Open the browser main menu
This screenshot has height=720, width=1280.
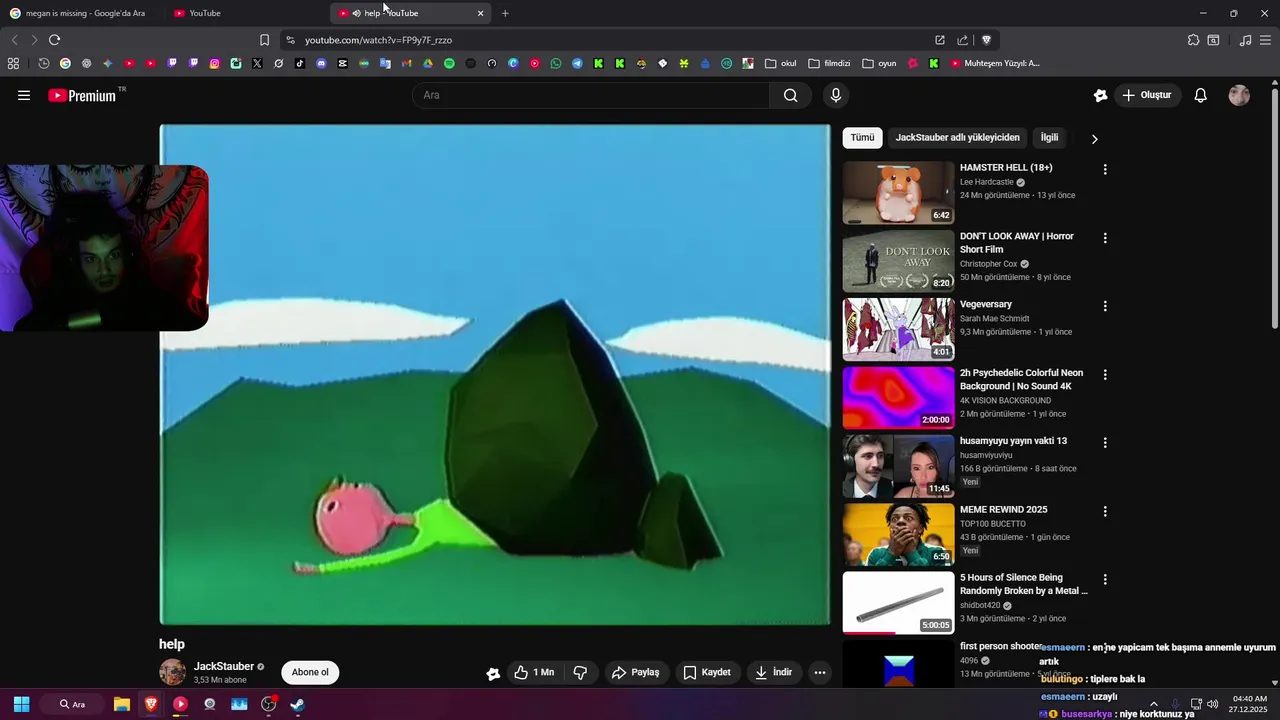[x=1266, y=40]
